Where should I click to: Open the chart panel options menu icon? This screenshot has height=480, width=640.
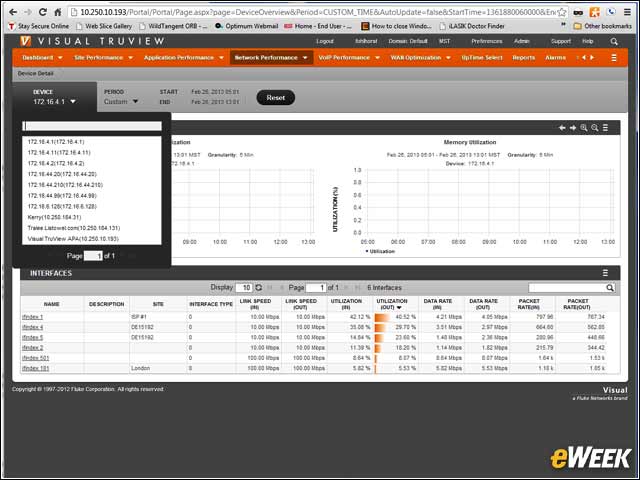(x=605, y=128)
